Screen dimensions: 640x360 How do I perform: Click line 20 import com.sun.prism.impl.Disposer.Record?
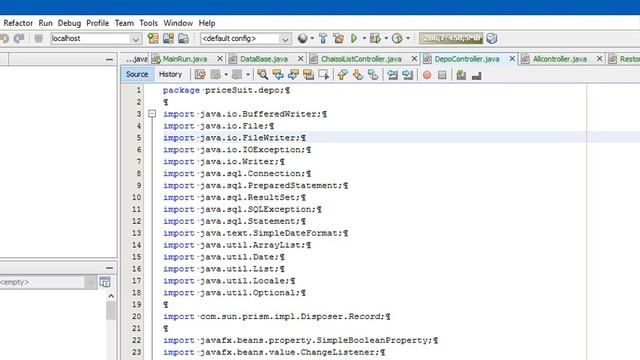pyautogui.click(x=277, y=316)
